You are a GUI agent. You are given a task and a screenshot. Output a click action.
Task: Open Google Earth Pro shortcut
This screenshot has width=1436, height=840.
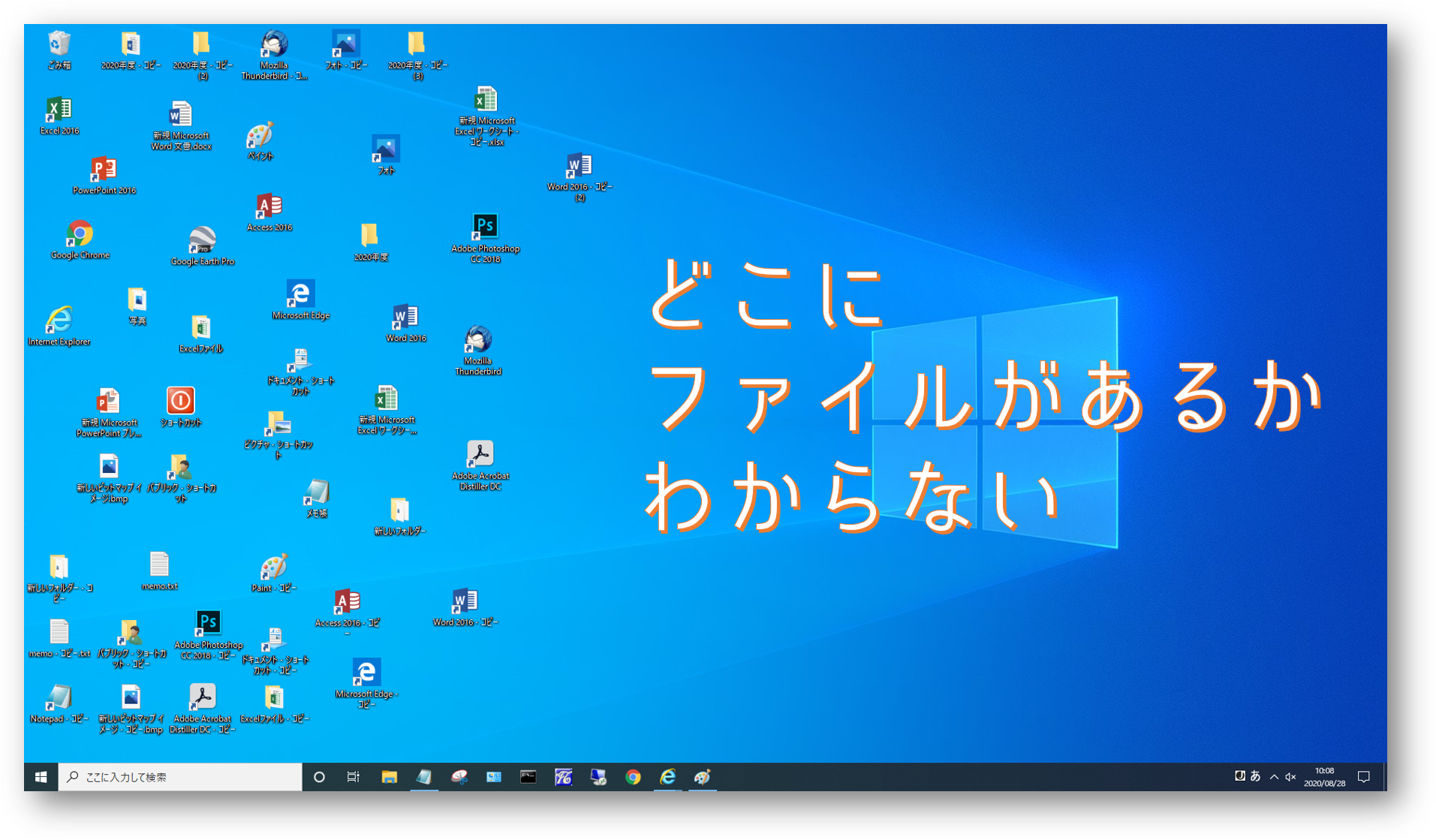click(x=202, y=246)
